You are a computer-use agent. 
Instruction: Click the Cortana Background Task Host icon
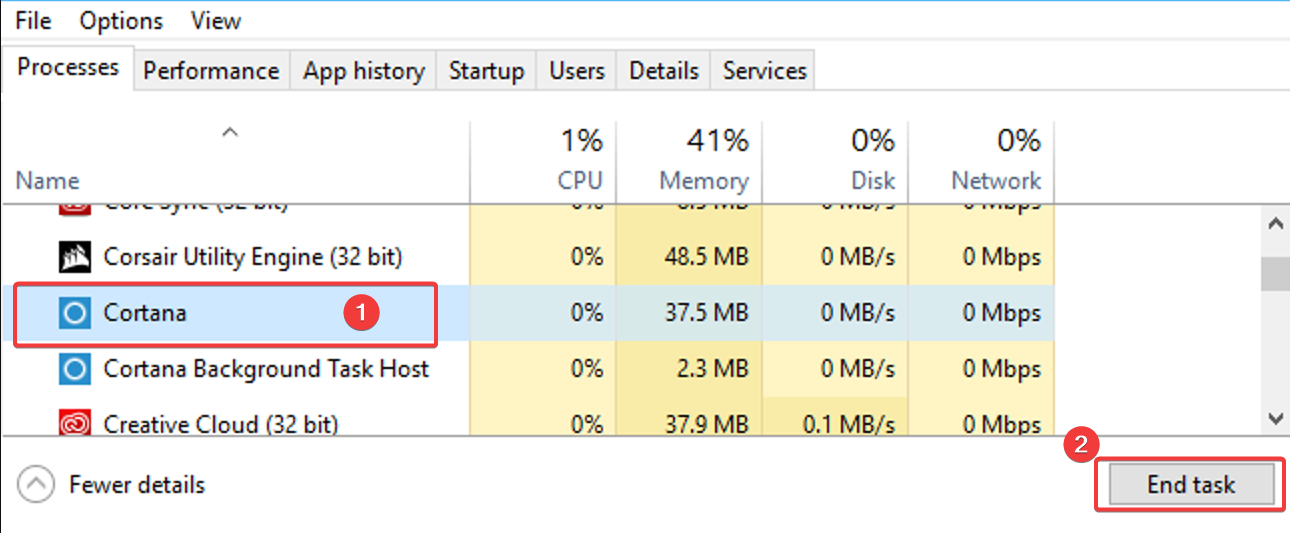point(75,369)
